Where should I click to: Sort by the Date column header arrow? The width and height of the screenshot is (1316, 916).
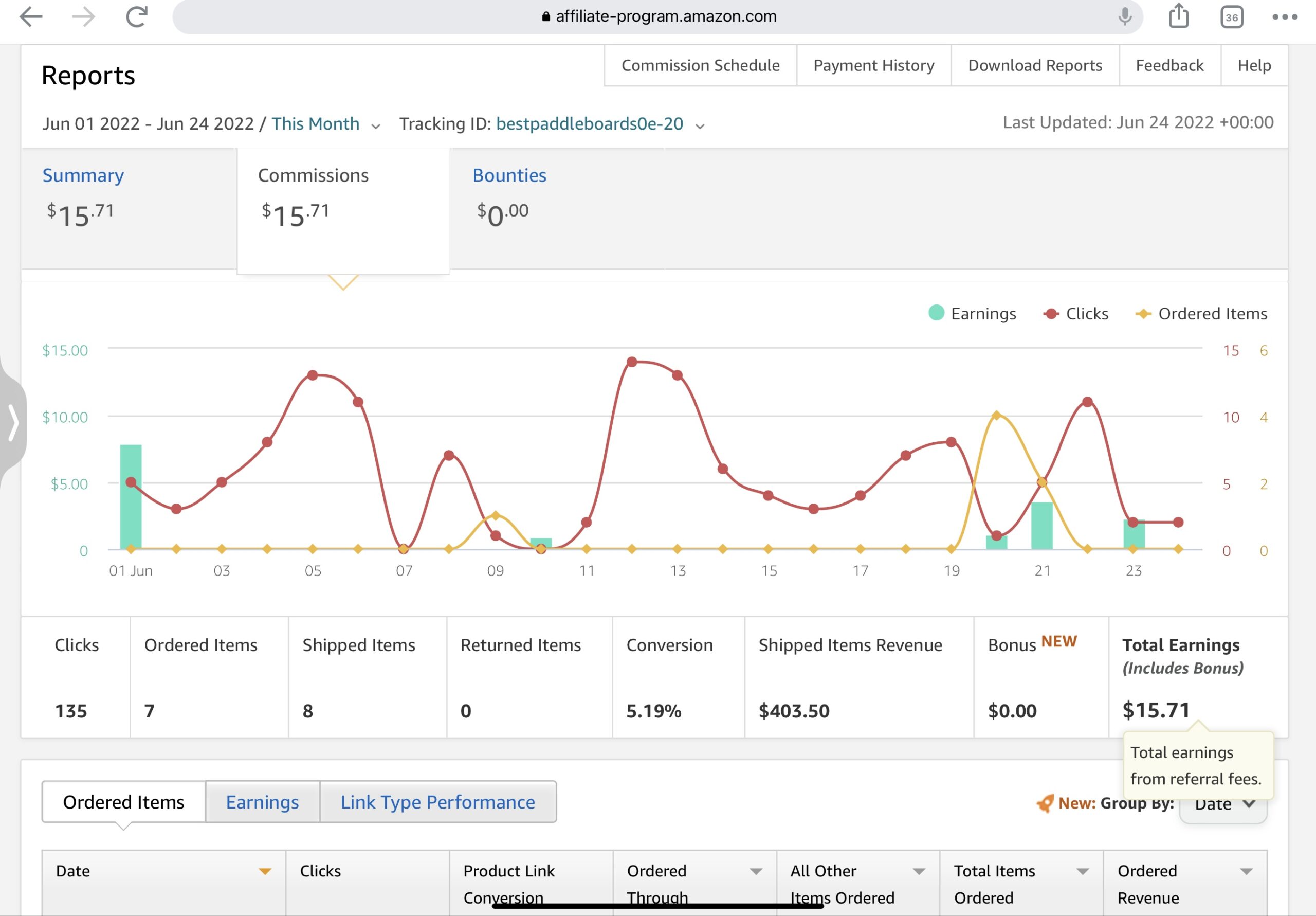pos(264,871)
